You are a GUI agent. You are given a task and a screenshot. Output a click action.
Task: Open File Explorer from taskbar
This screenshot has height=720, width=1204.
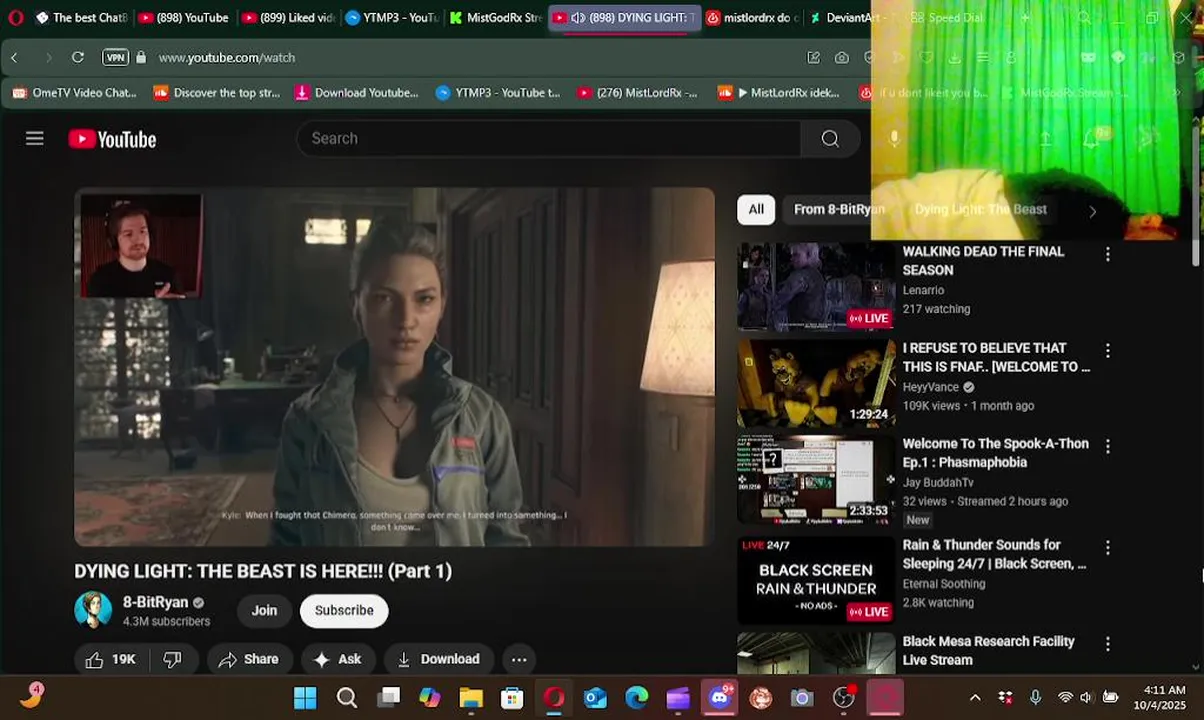click(471, 698)
